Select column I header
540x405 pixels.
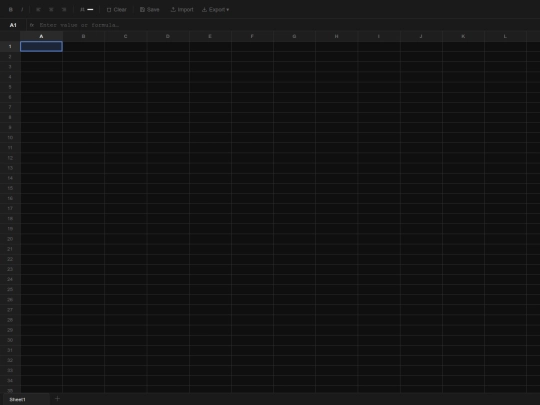pos(378,36)
